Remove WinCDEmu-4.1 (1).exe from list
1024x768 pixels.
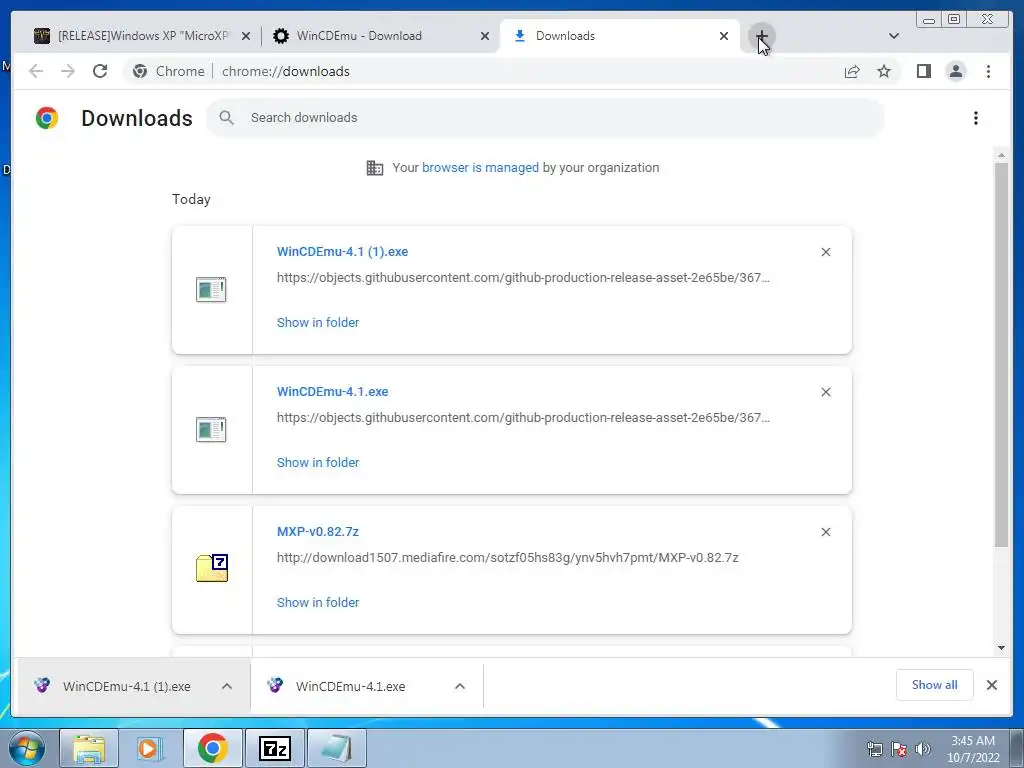[x=825, y=252]
